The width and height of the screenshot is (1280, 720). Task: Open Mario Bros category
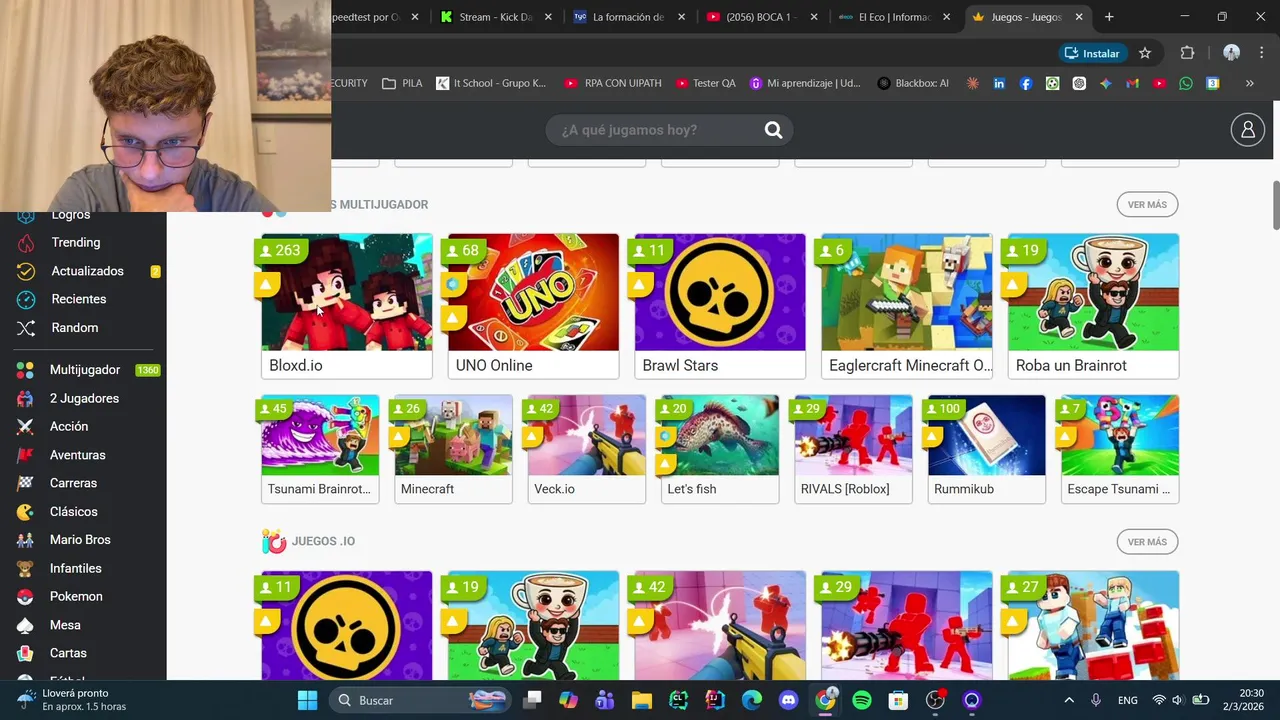tap(80, 540)
